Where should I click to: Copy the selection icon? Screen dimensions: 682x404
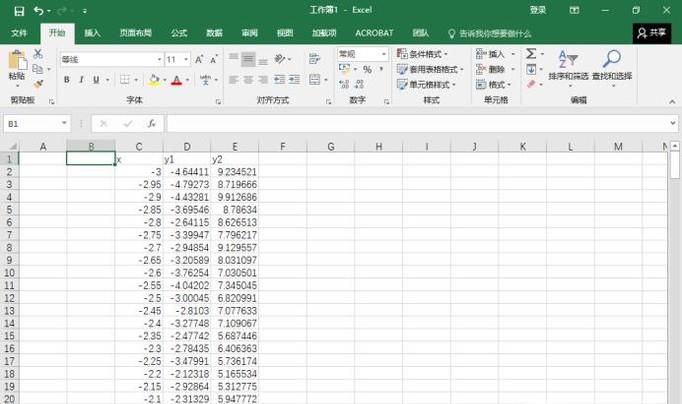pos(38,69)
